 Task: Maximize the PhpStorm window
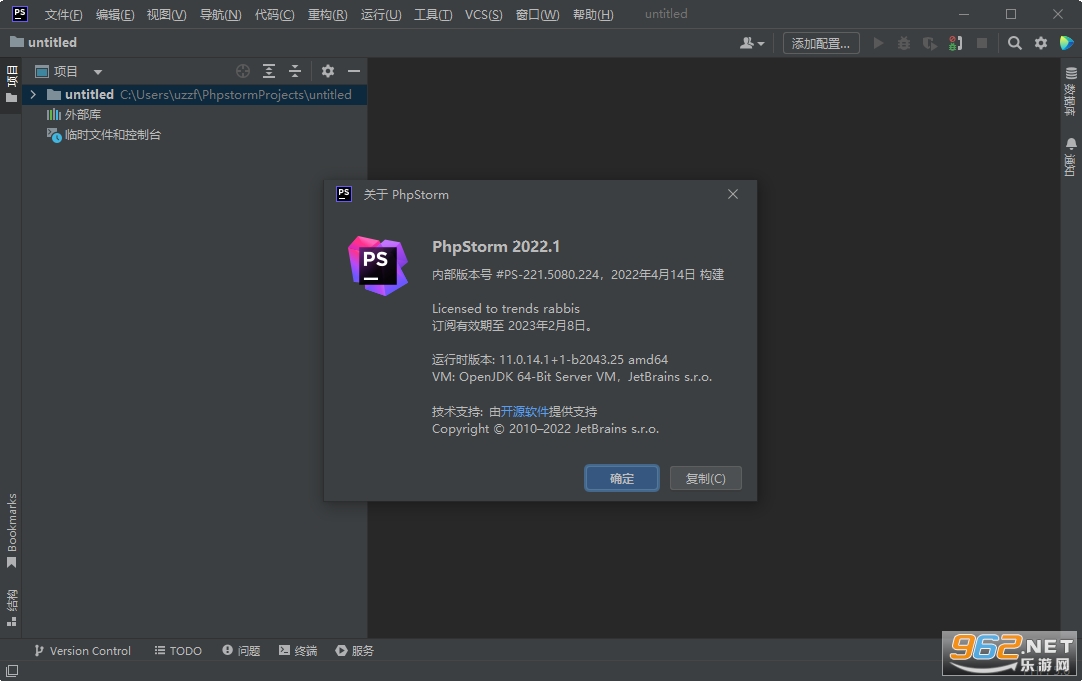click(x=1011, y=14)
